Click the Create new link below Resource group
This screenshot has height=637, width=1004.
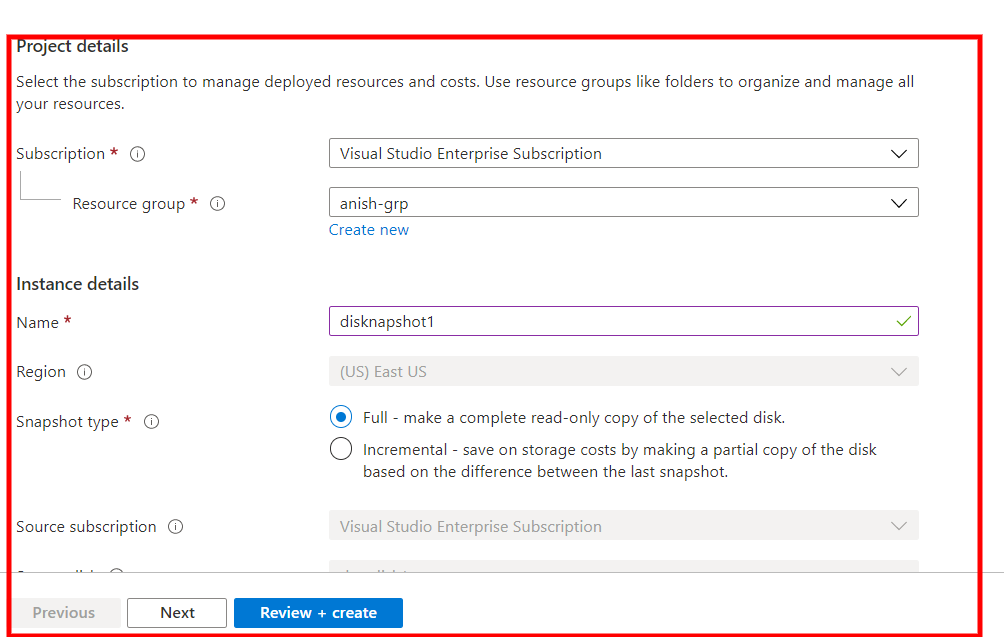368,229
